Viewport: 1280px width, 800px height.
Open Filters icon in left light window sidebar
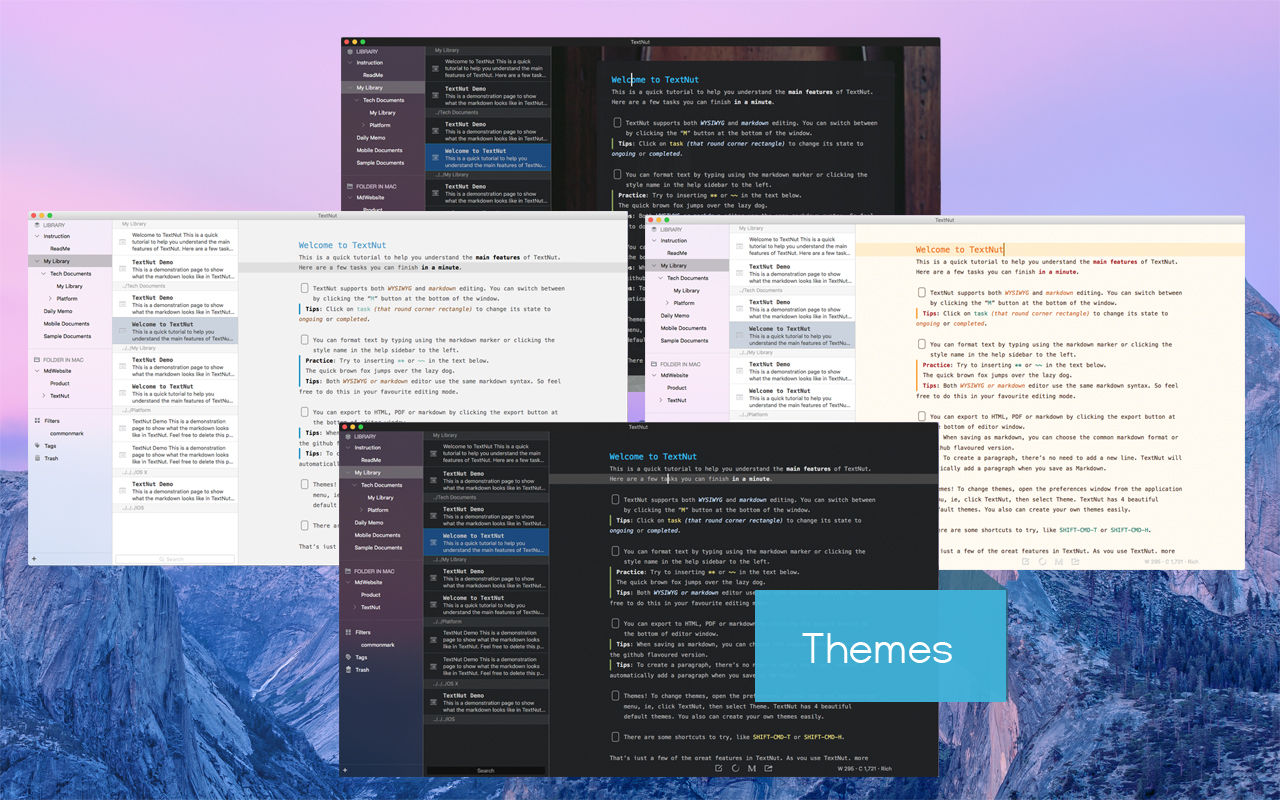pyautogui.click(x=37, y=421)
